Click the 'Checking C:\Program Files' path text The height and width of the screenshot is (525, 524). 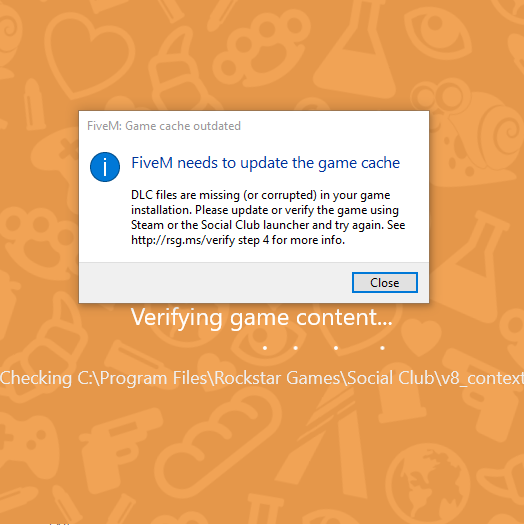click(x=262, y=378)
